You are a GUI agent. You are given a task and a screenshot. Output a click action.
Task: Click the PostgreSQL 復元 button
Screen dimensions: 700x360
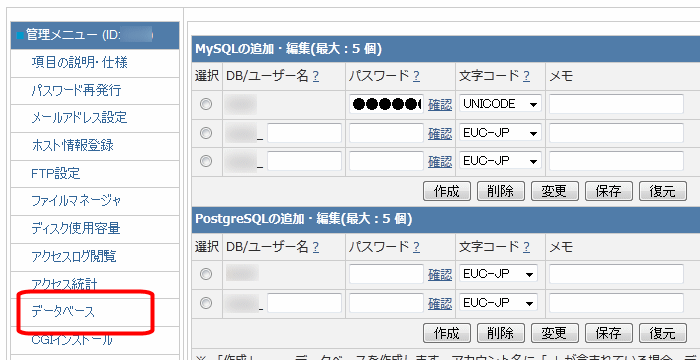(x=662, y=332)
